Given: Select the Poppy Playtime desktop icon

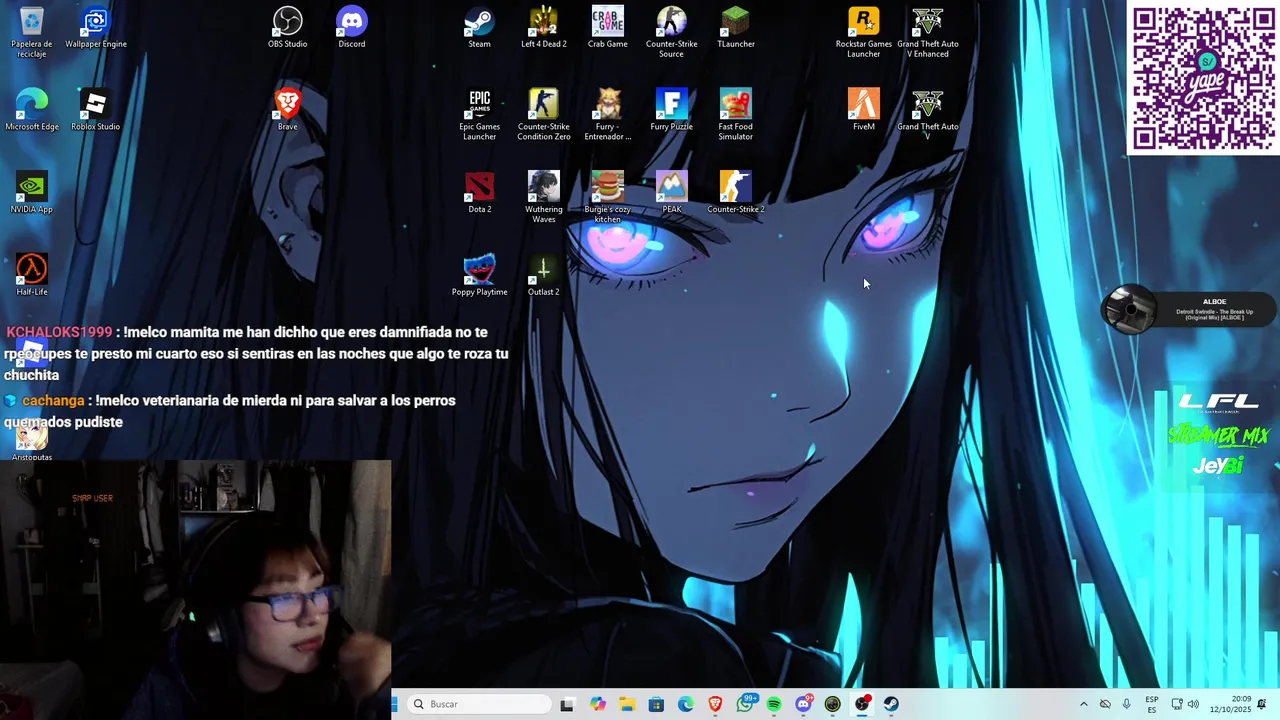Looking at the screenshot, I should click(x=479, y=275).
